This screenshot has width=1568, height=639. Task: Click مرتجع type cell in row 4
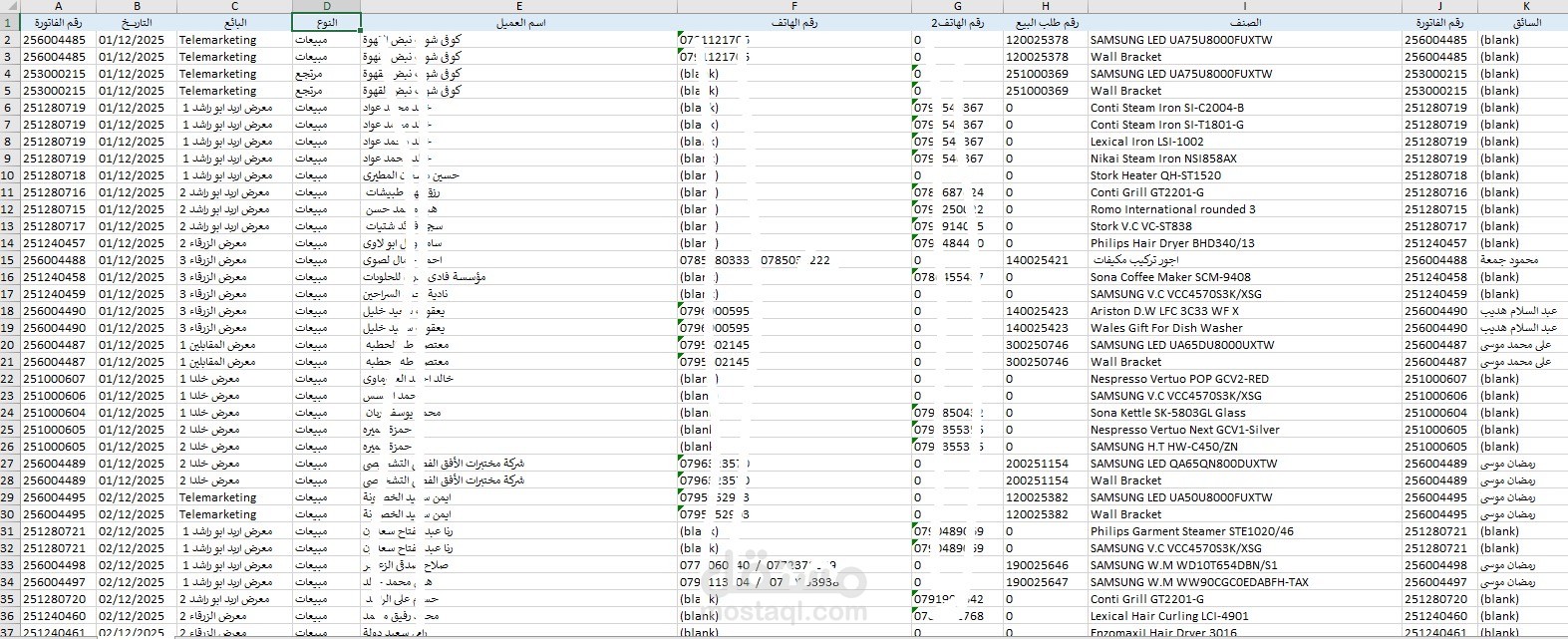coord(326,74)
